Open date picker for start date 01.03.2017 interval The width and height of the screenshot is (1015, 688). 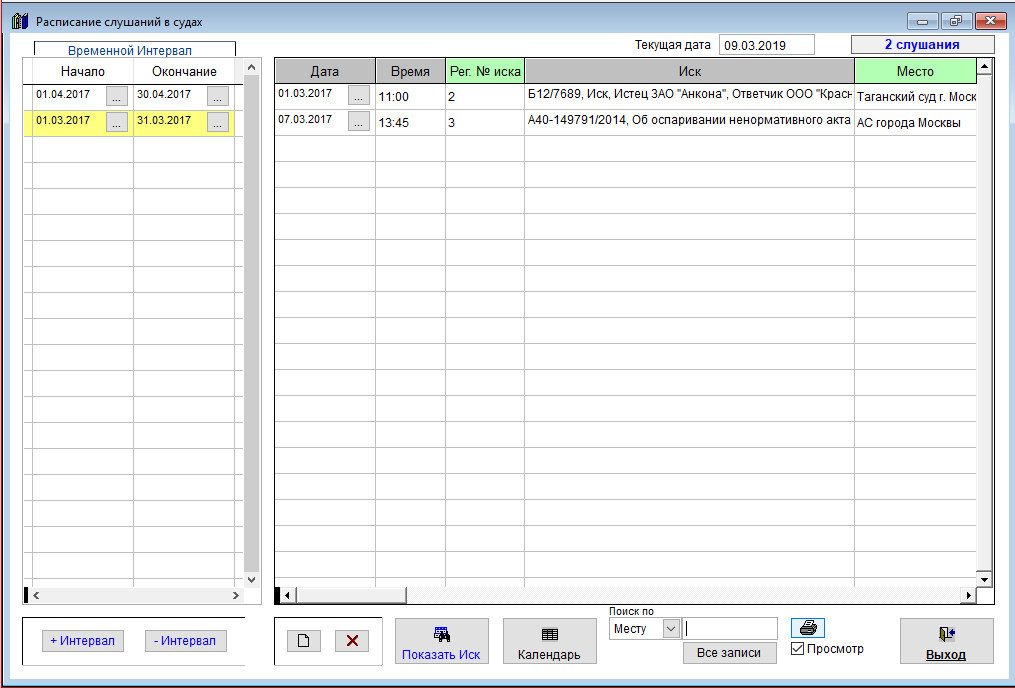pyautogui.click(x=117, y=122)
